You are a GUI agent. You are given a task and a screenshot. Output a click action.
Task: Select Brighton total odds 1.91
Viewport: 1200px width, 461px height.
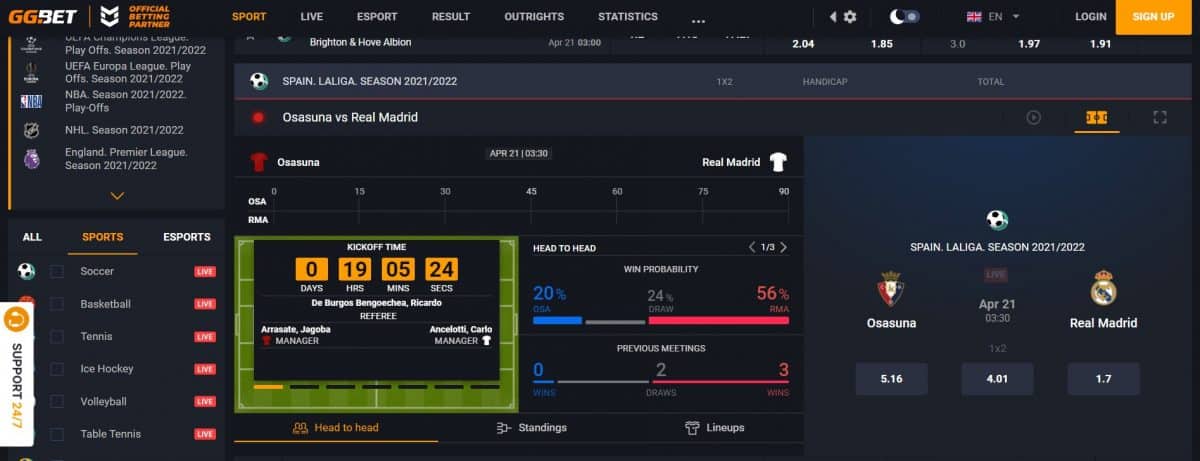tap(1100, 44)
